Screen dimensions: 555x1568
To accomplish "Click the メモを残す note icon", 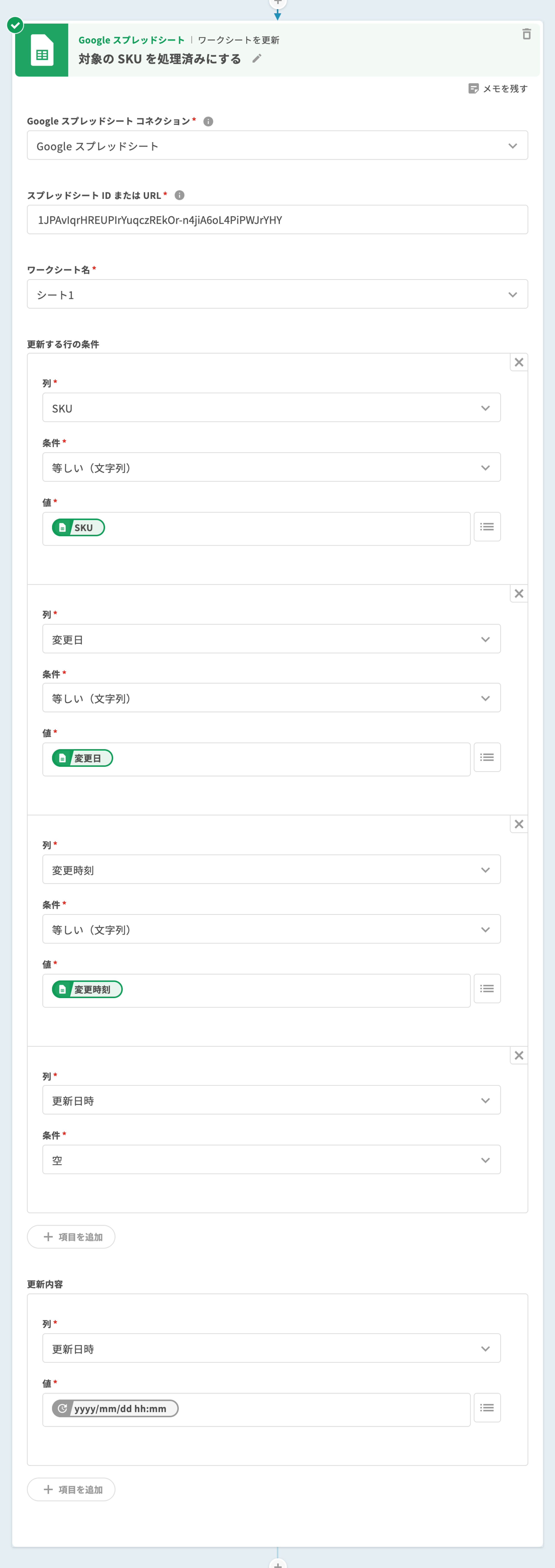I will tap(473, 89).
